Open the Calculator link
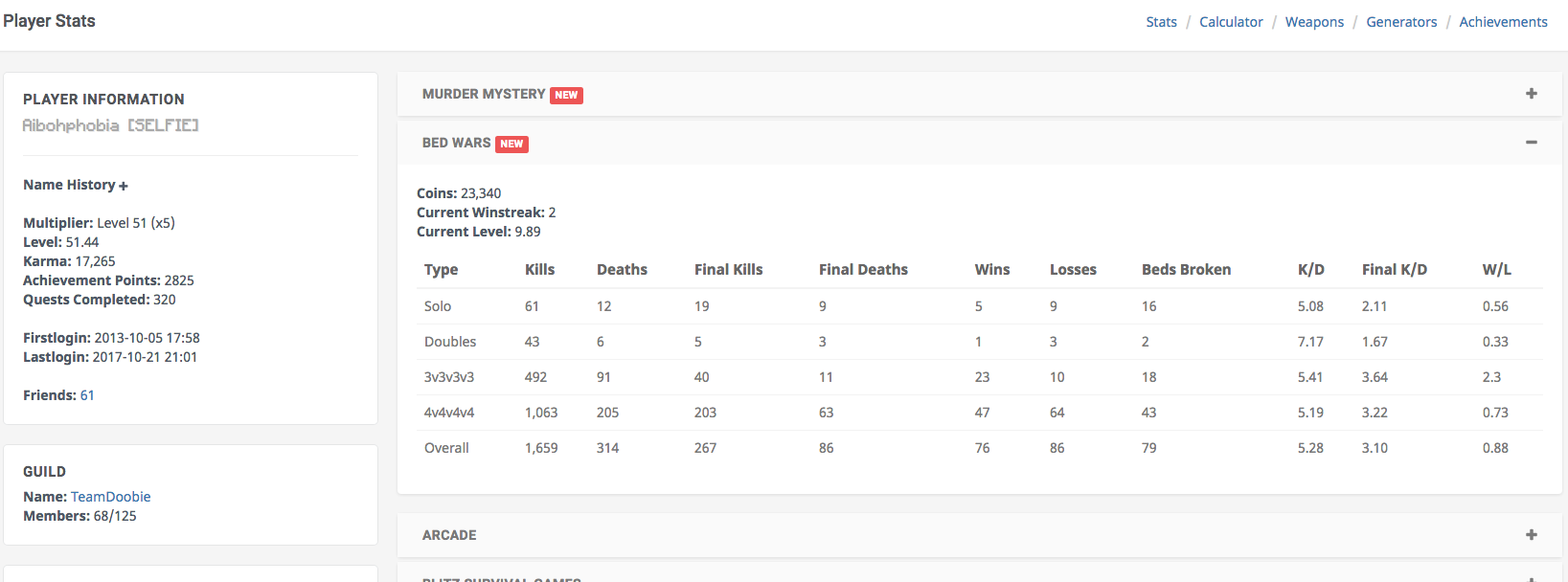The height and width of the screenshot is (582, 1568). tap(1231, 22)
